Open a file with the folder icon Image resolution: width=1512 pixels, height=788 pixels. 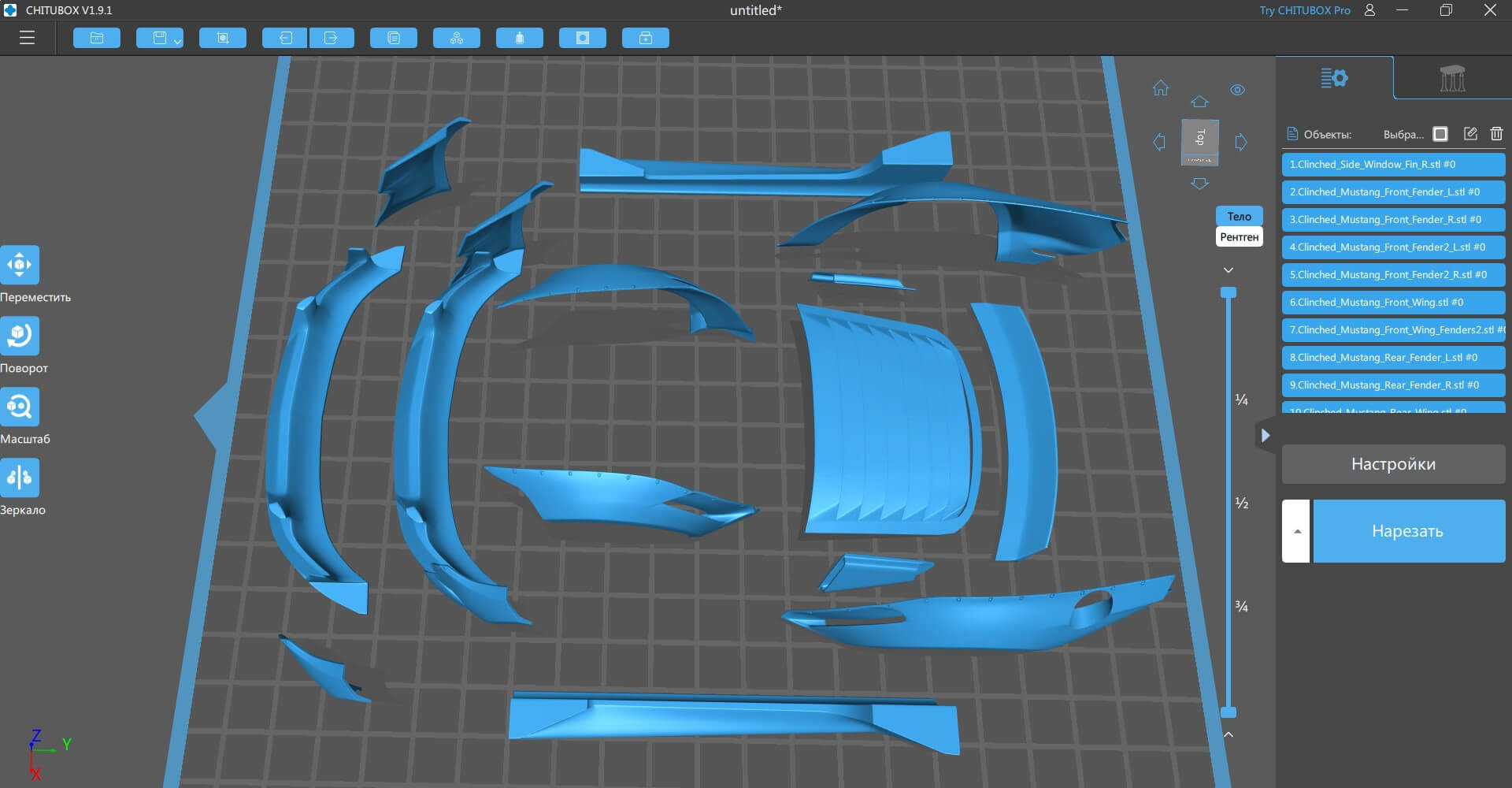click(x=97, y=38)
